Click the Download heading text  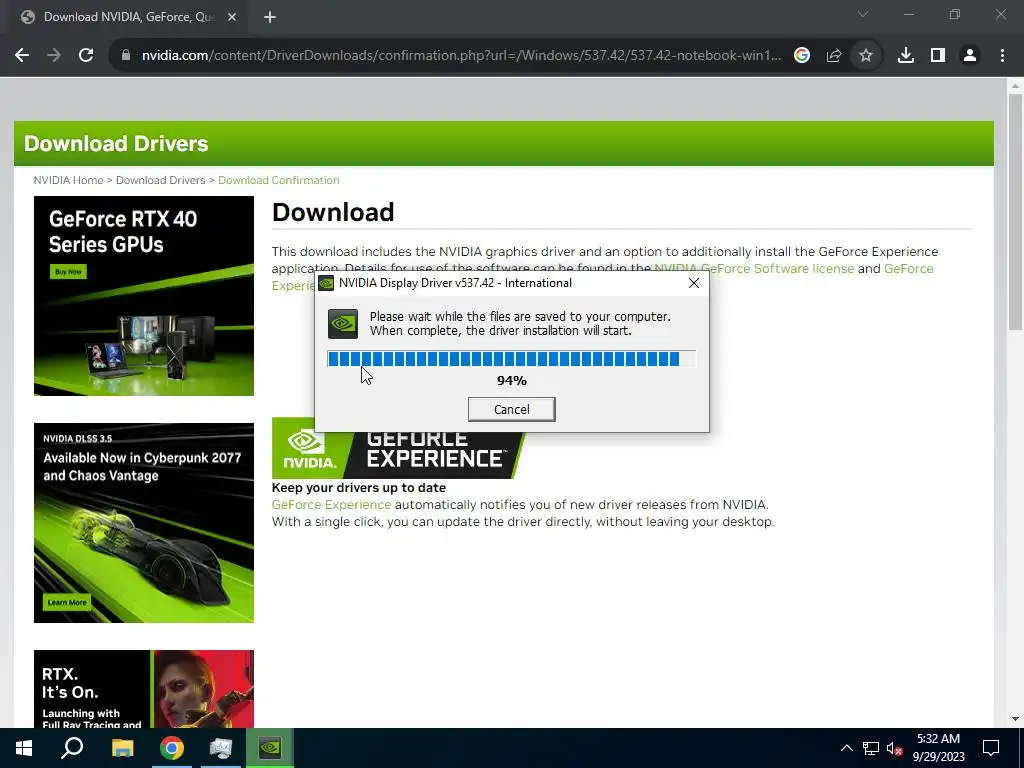[333, 212]
